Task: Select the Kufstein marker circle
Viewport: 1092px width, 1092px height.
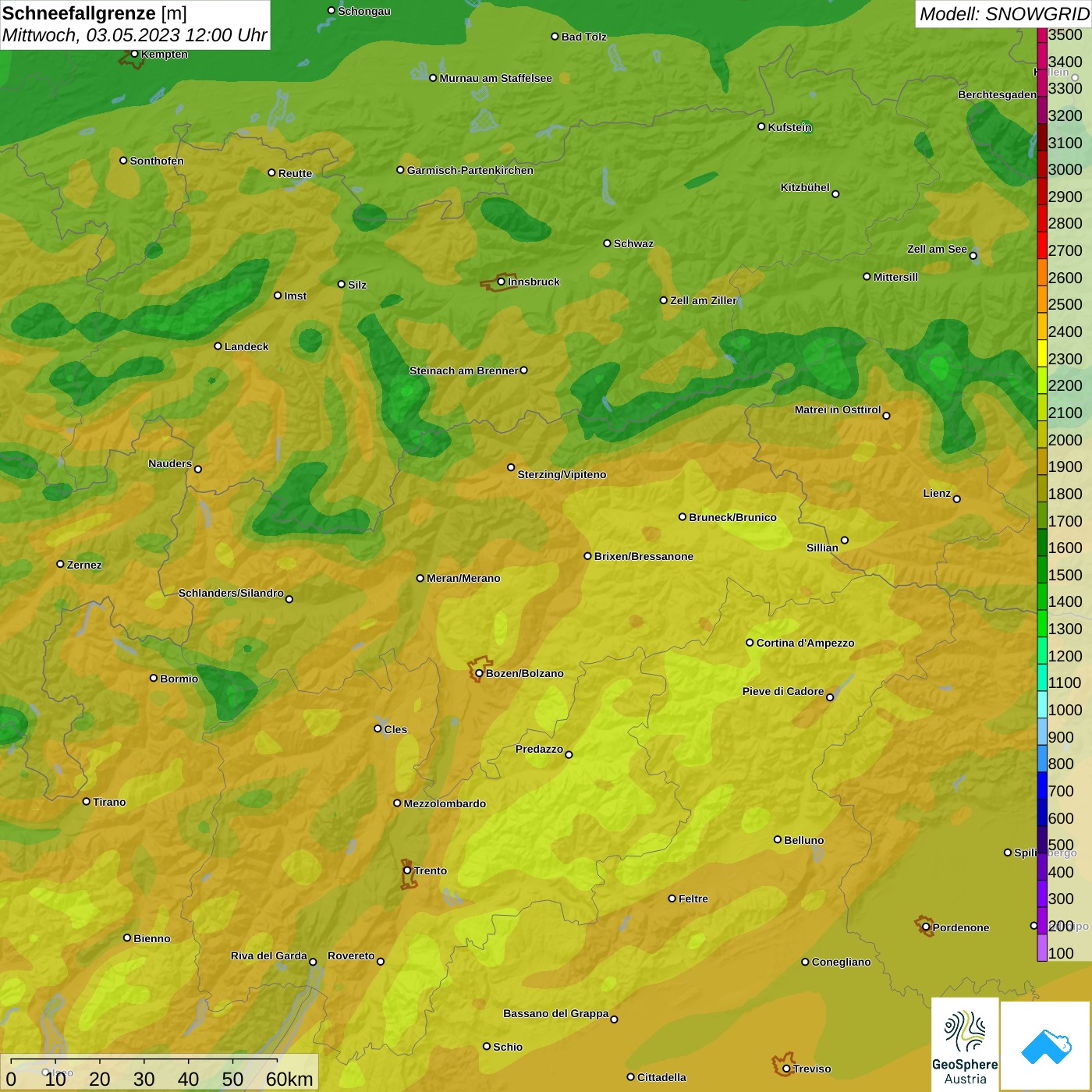Action: click(761, 126)
